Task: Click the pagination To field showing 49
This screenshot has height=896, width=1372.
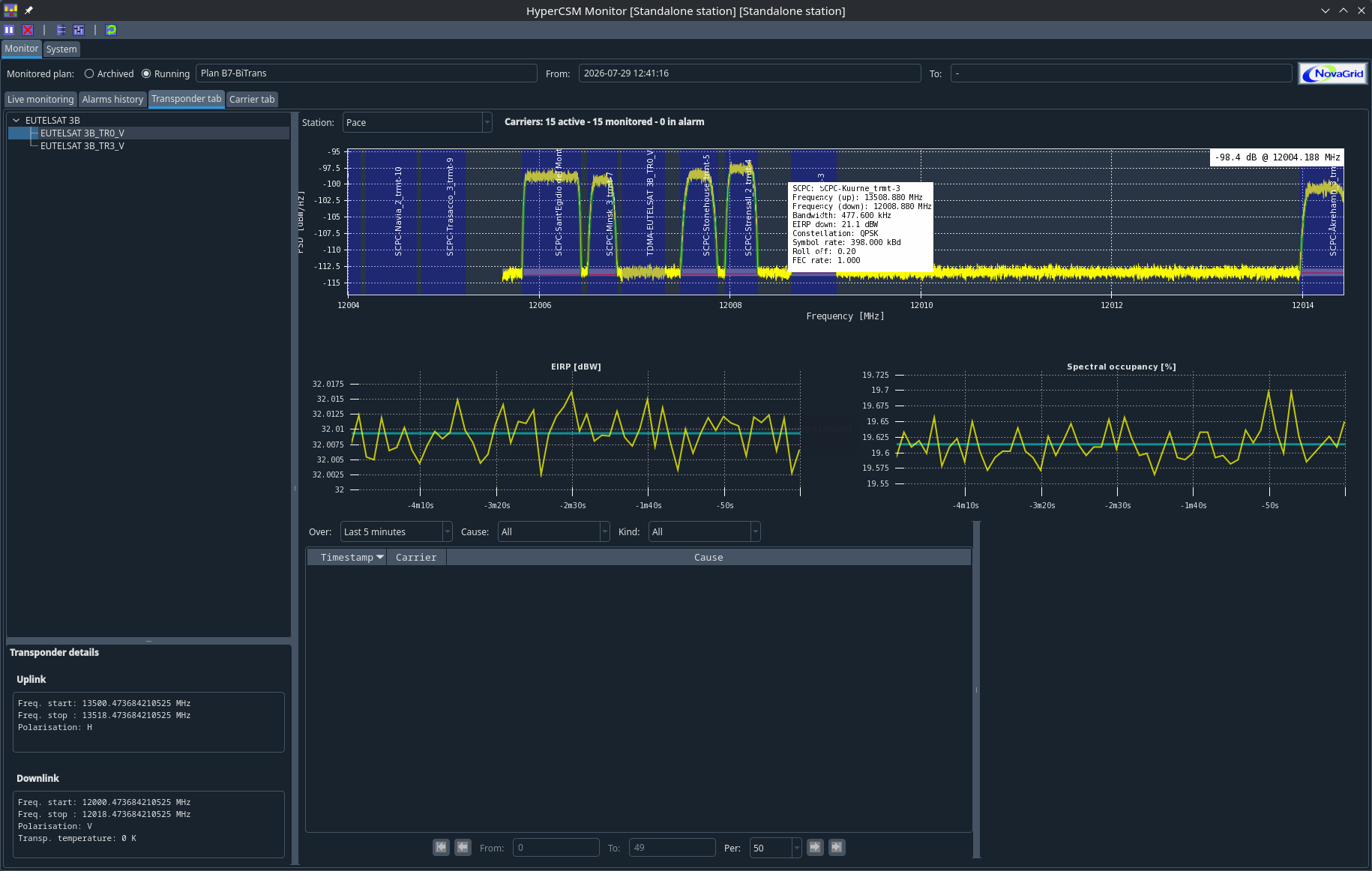Action: (672, 848)
